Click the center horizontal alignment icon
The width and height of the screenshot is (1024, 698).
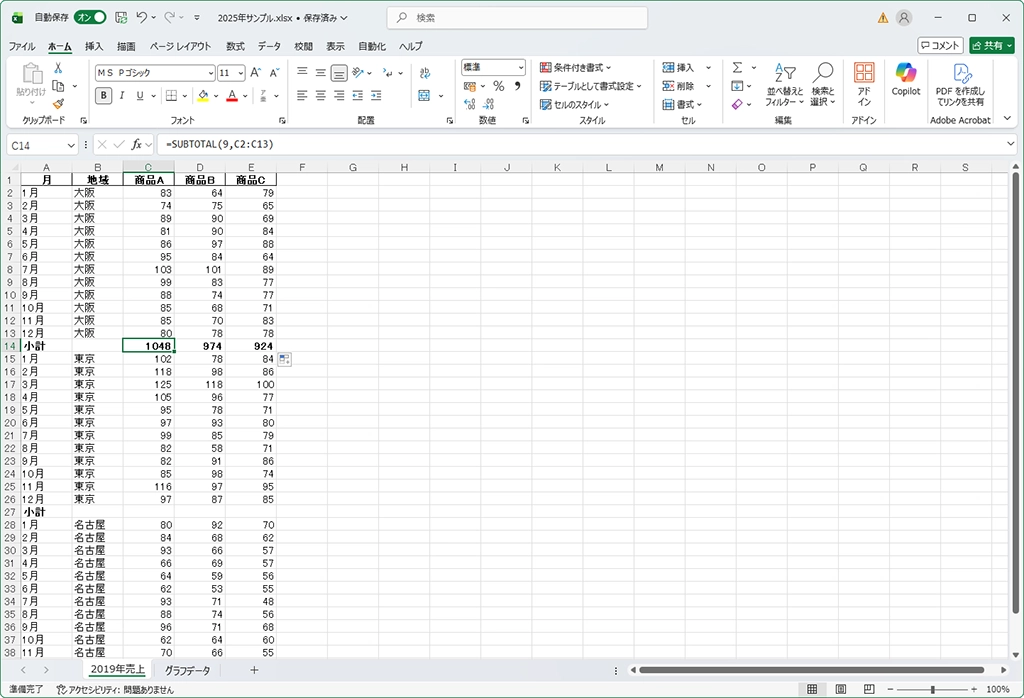[x=320, y=96]
